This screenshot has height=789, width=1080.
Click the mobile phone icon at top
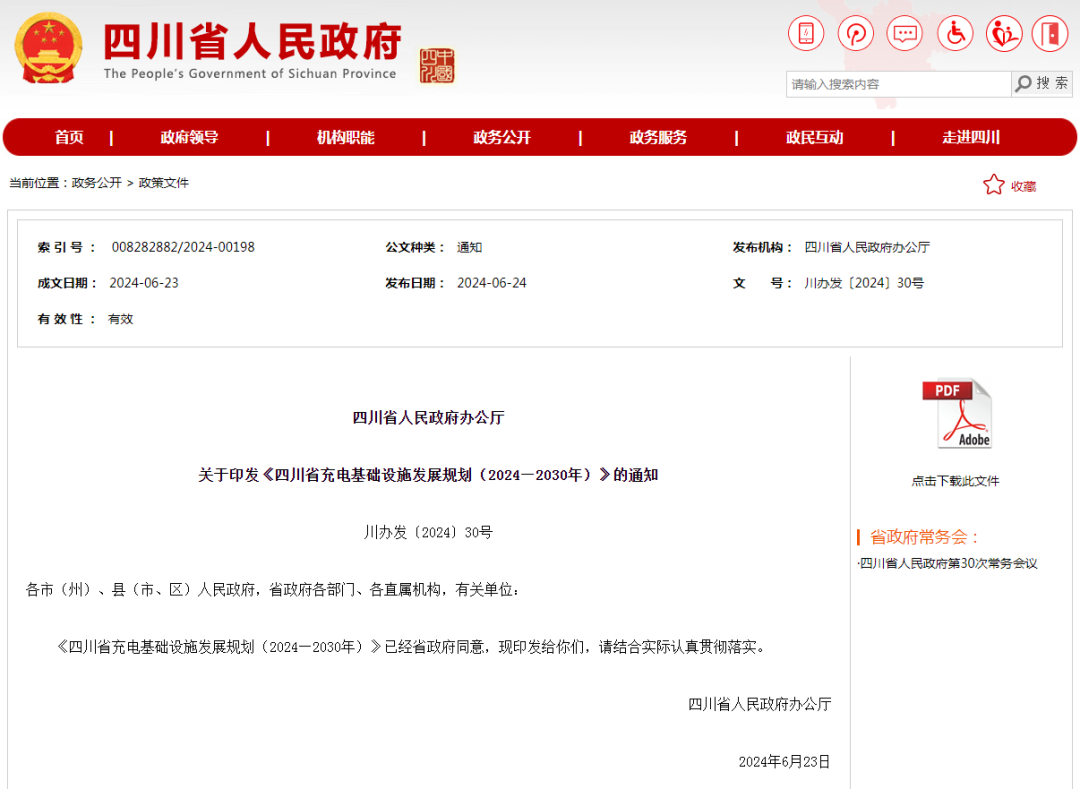coord(806,34)
